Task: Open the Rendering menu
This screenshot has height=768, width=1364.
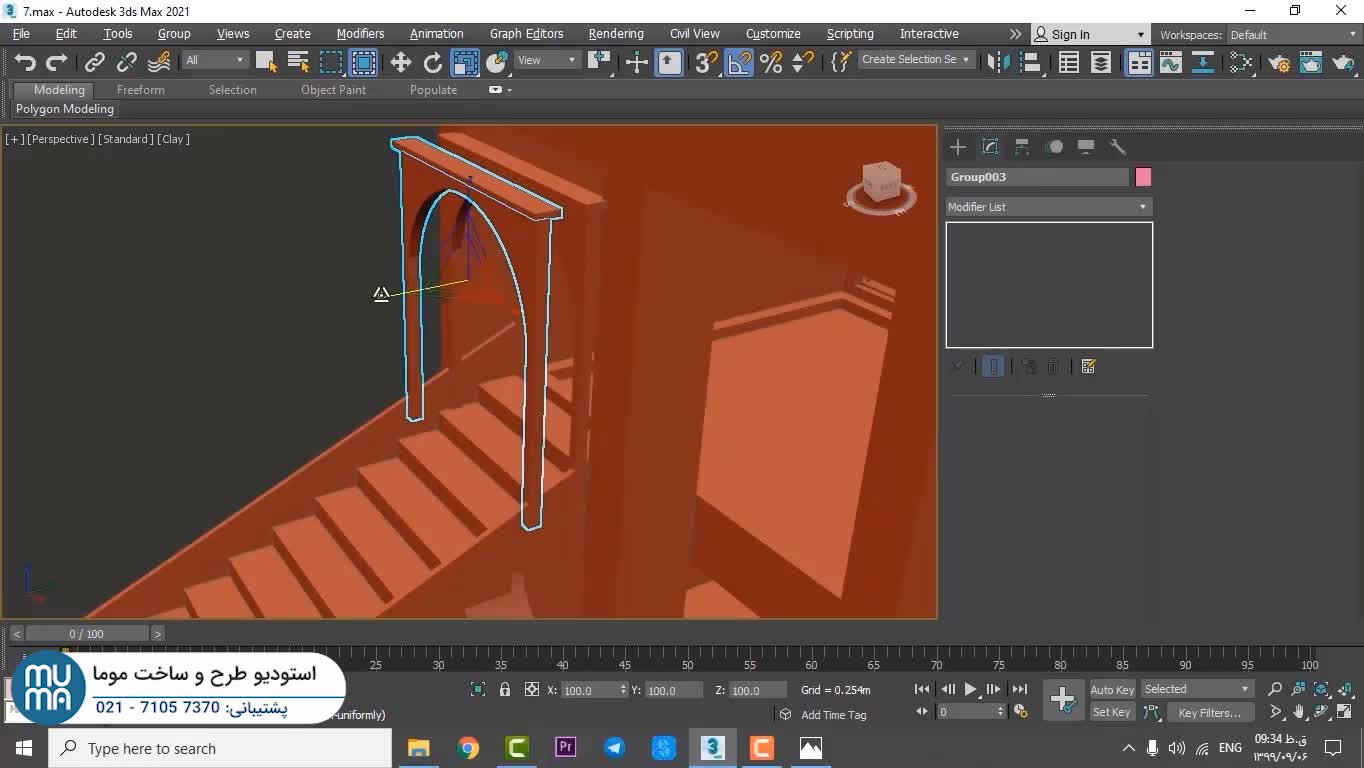Action: pos(615,33)
